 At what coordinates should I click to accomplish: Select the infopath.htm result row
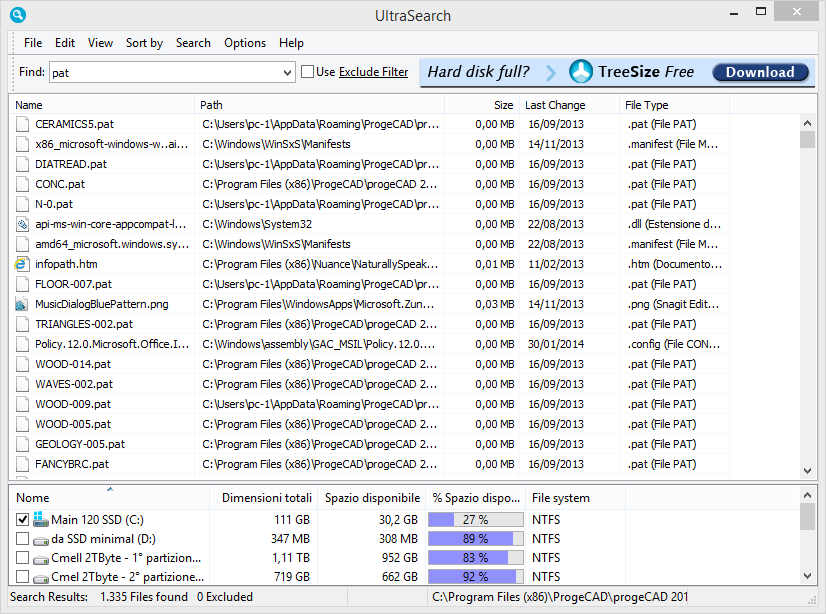[x=370, y=264]
